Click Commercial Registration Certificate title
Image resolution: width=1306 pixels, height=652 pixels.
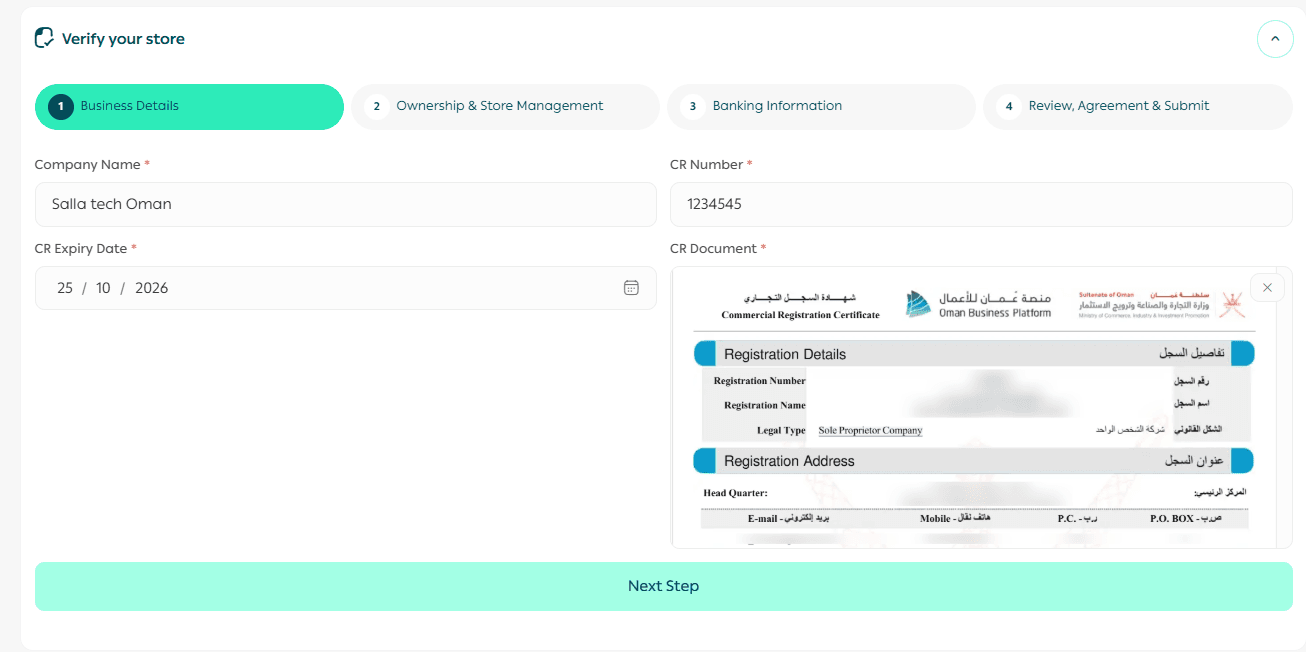tap(800, 315)
